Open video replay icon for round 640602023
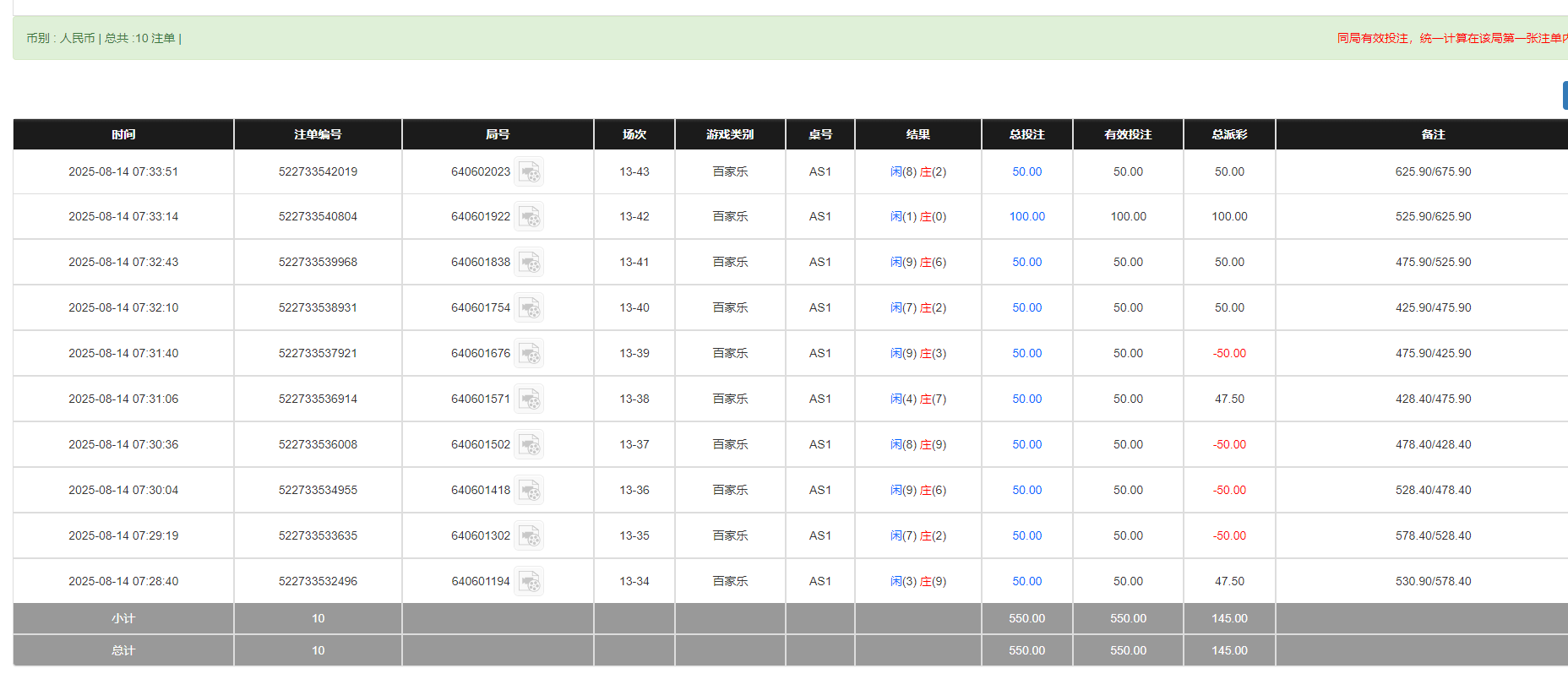Image resolution: width=1568 pixels, height=679 pixels. click(x=530, y=172)
